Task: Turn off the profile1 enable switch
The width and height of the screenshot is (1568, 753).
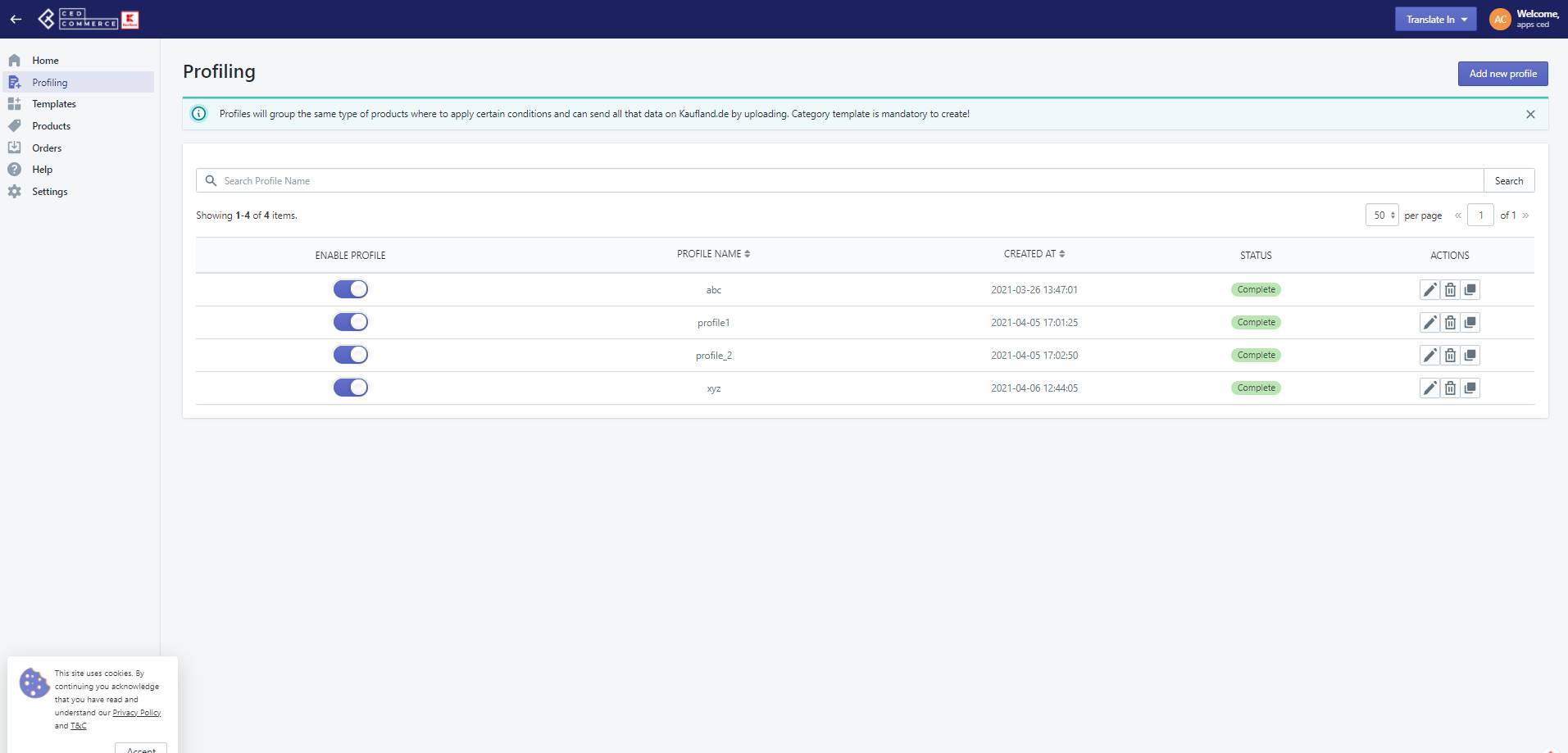Action: pos(350,322)
